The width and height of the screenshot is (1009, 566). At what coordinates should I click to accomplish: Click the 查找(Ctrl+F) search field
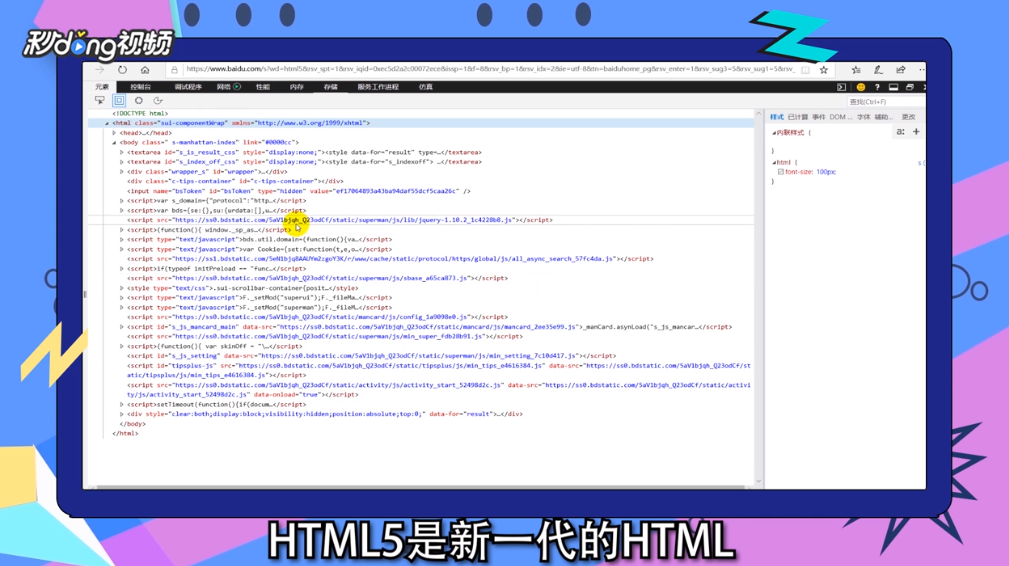tap(885, 102)
